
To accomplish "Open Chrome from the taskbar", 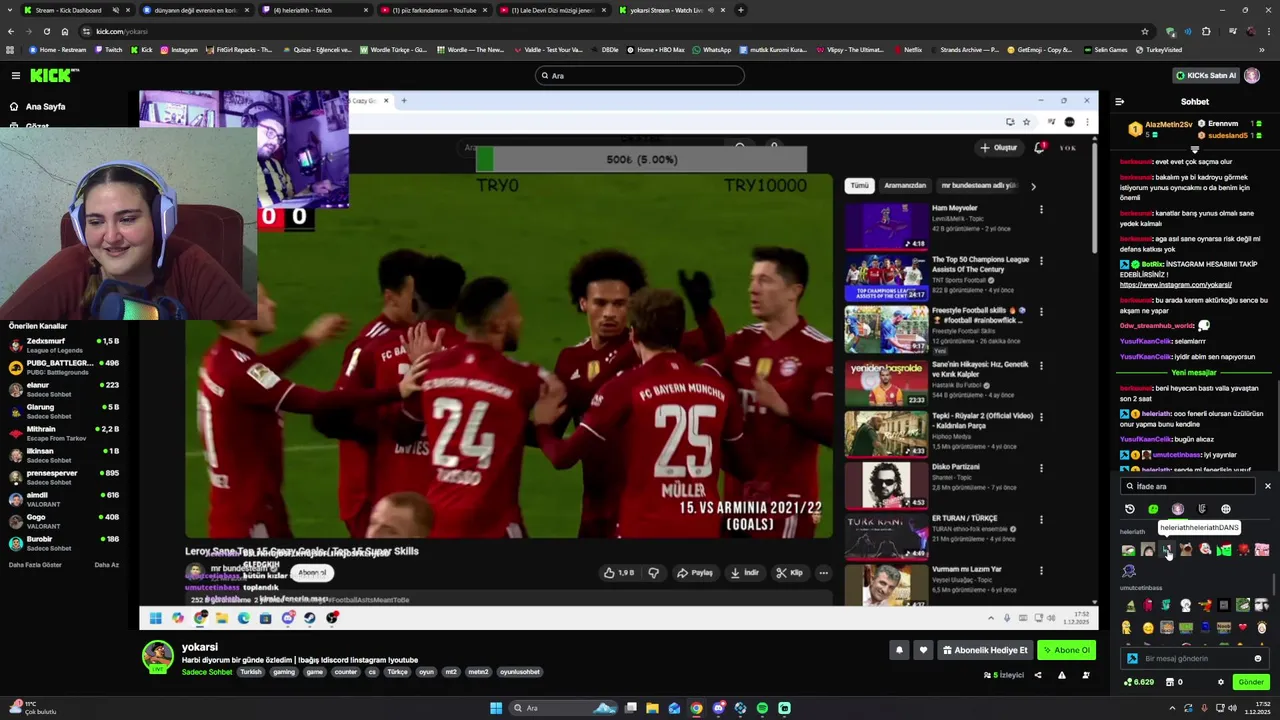I will [x=696, y=708].
